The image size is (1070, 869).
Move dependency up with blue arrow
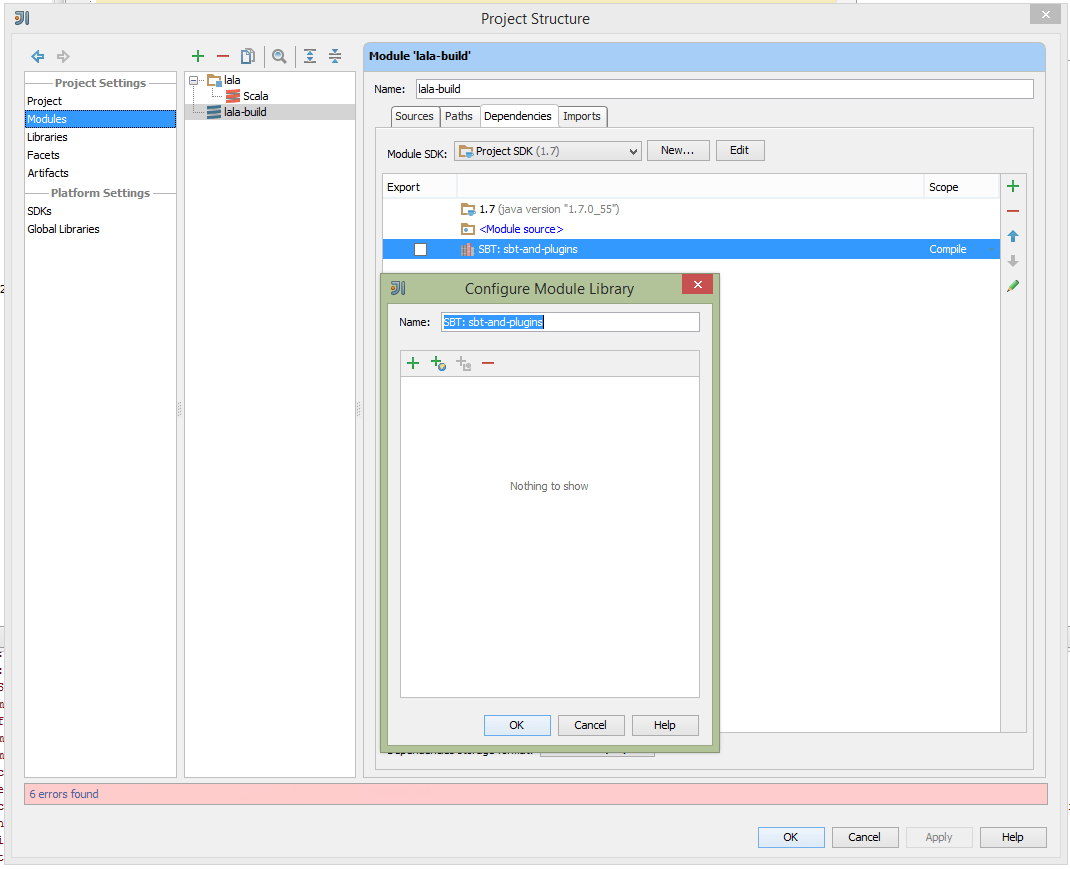1013,236
